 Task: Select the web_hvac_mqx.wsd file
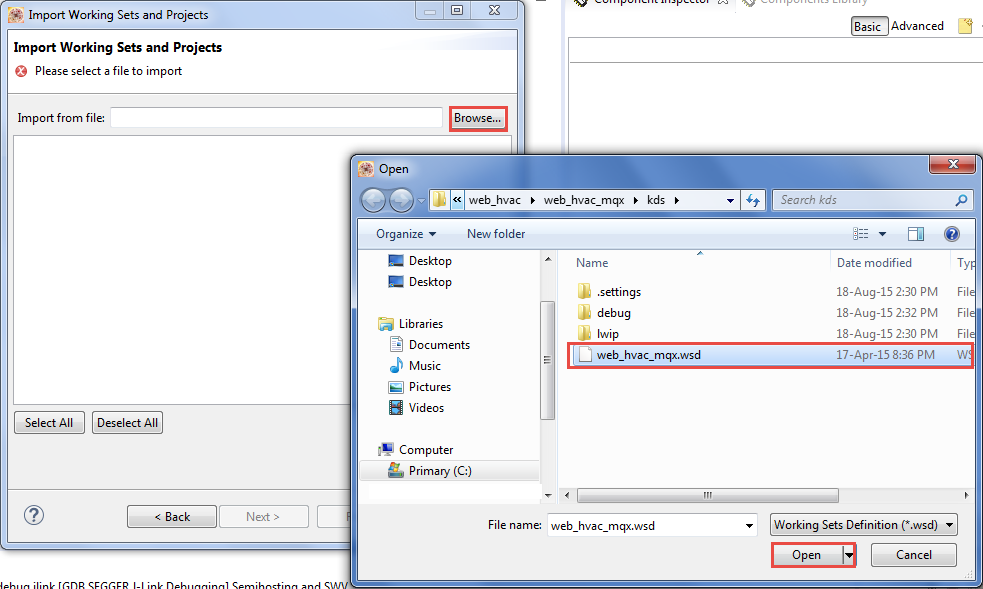770,355
